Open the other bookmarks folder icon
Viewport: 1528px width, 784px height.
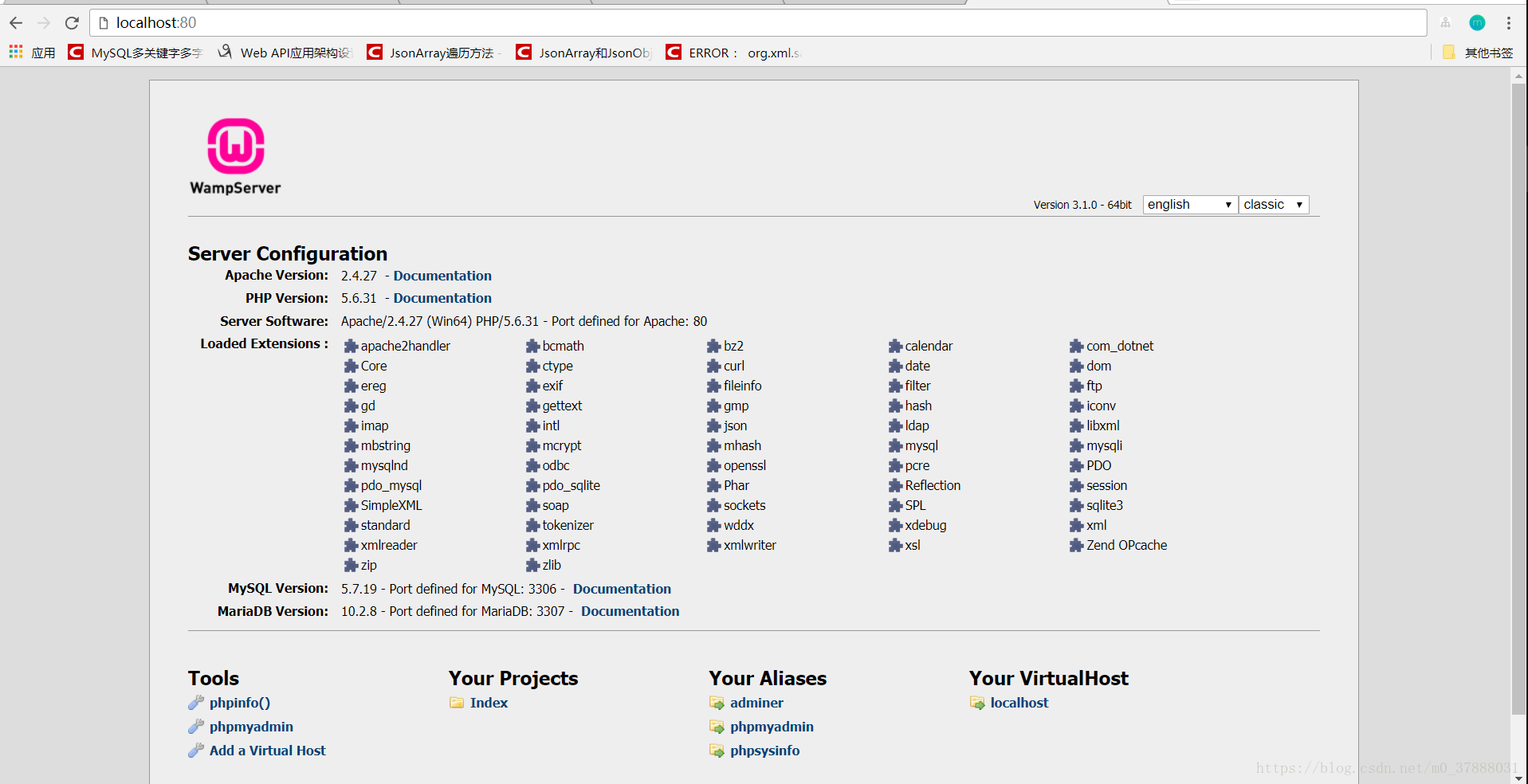[1449, 53]
